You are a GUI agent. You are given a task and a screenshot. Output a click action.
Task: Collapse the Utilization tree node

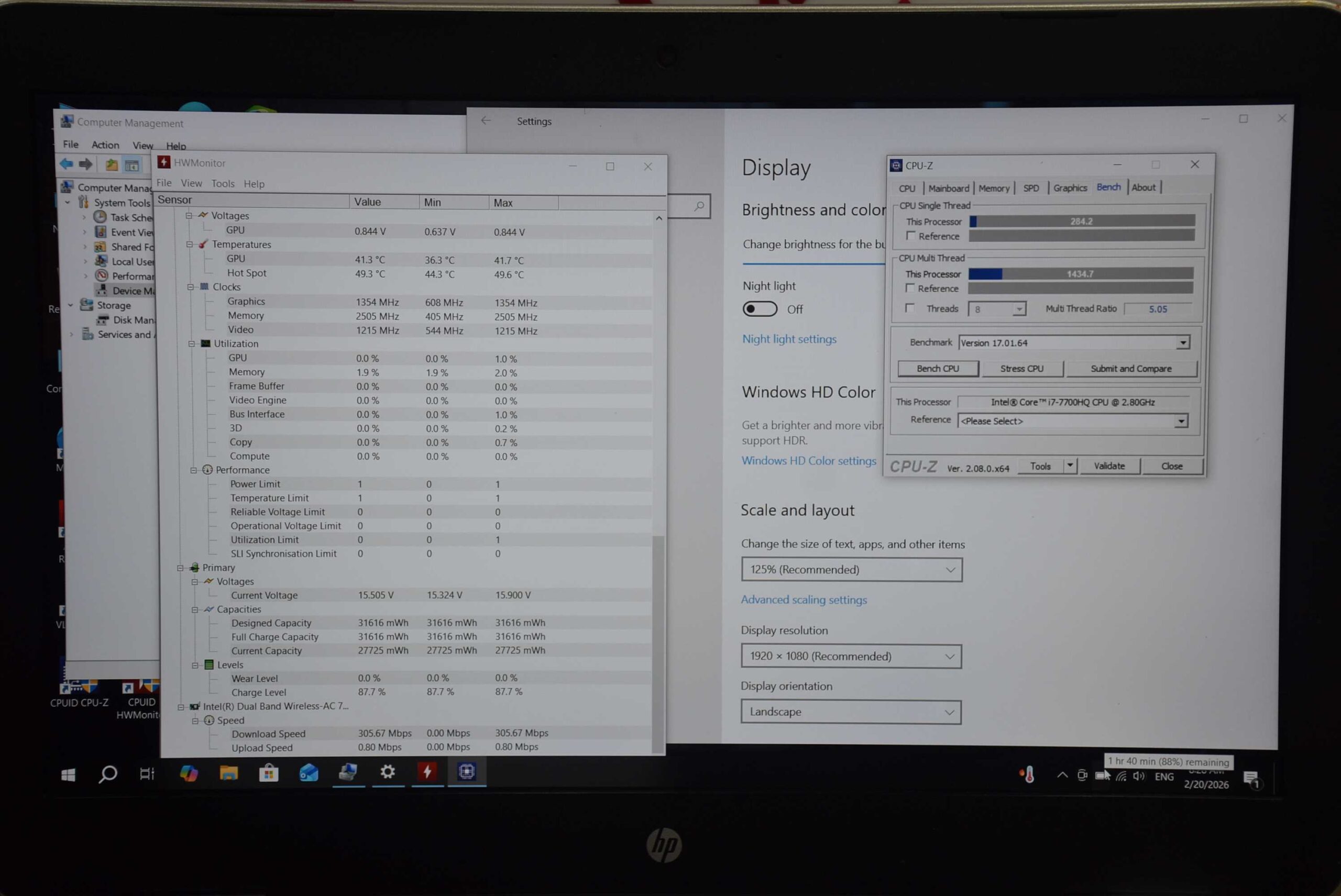(192, 344)
